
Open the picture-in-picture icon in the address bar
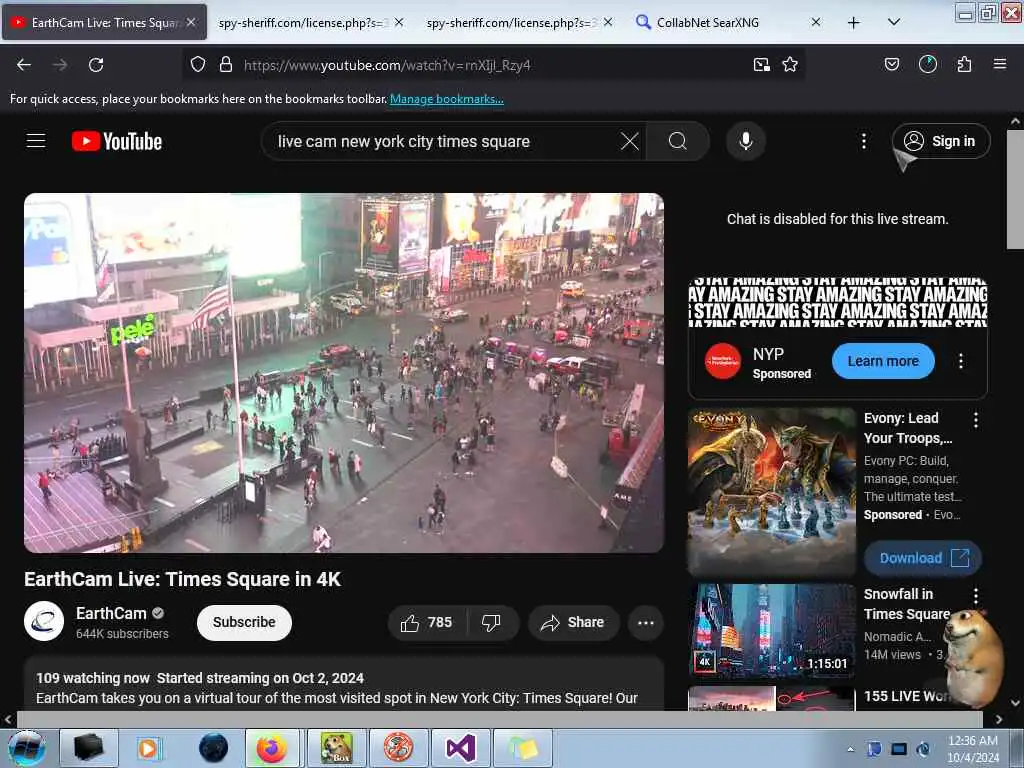click(761, 65)
